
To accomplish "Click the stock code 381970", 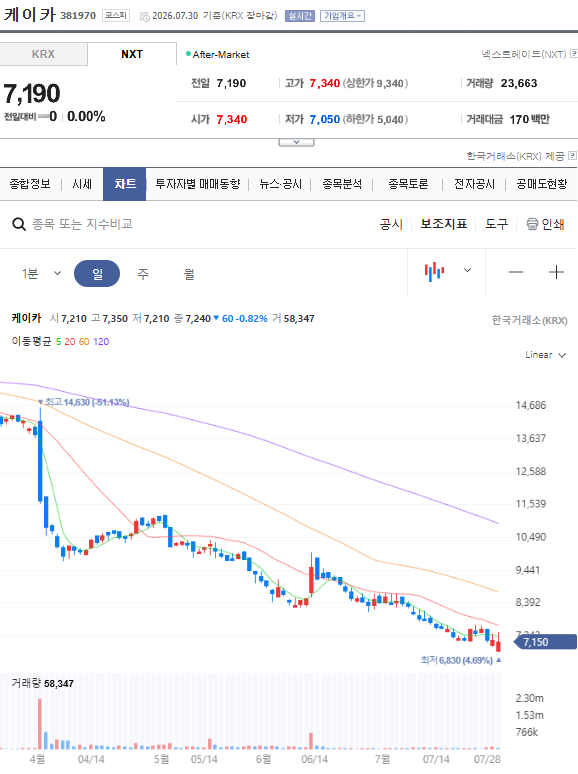I will click(x=78, y=16).
